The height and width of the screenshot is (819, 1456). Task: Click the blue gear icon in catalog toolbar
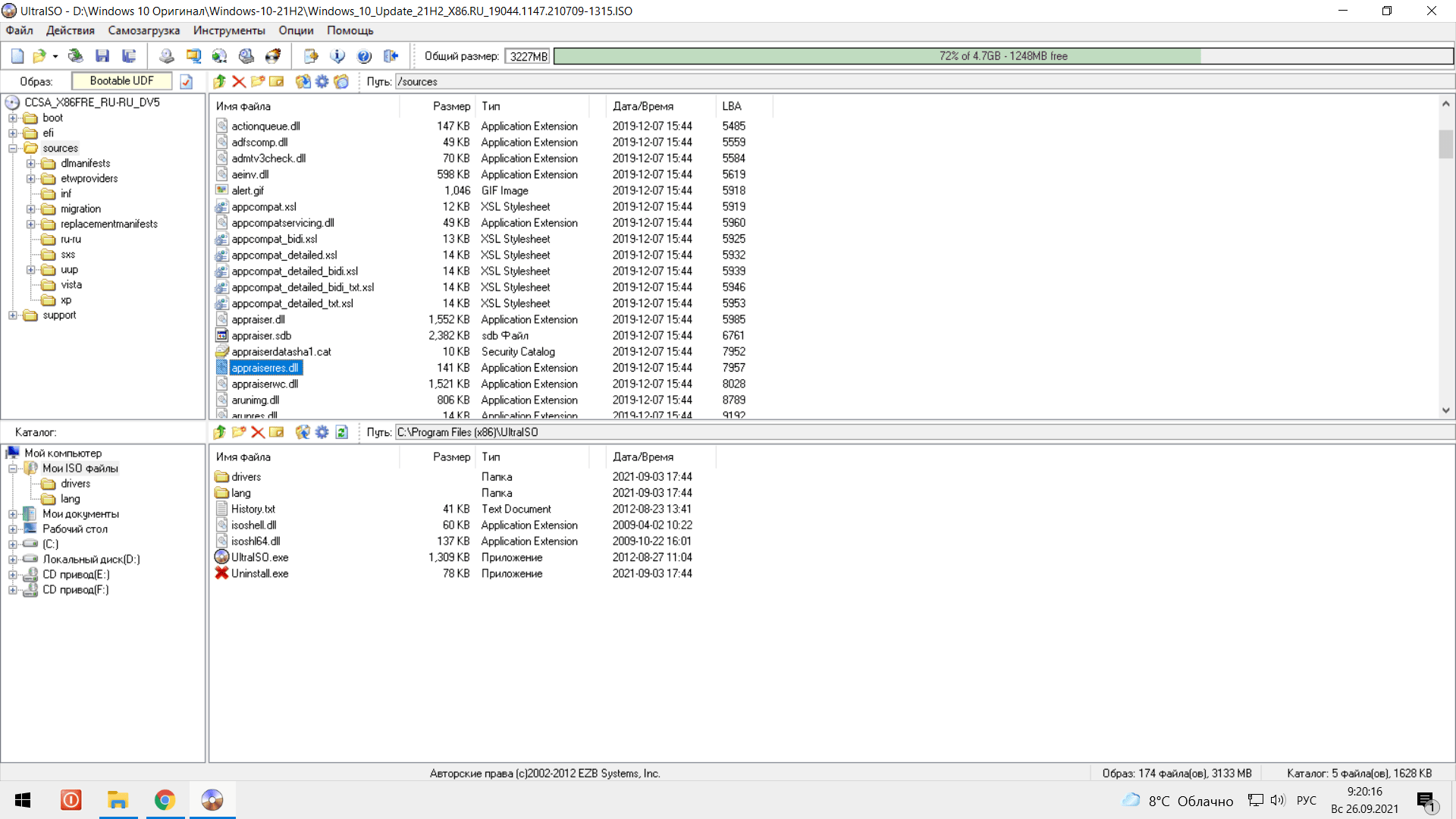click(322, 431)
